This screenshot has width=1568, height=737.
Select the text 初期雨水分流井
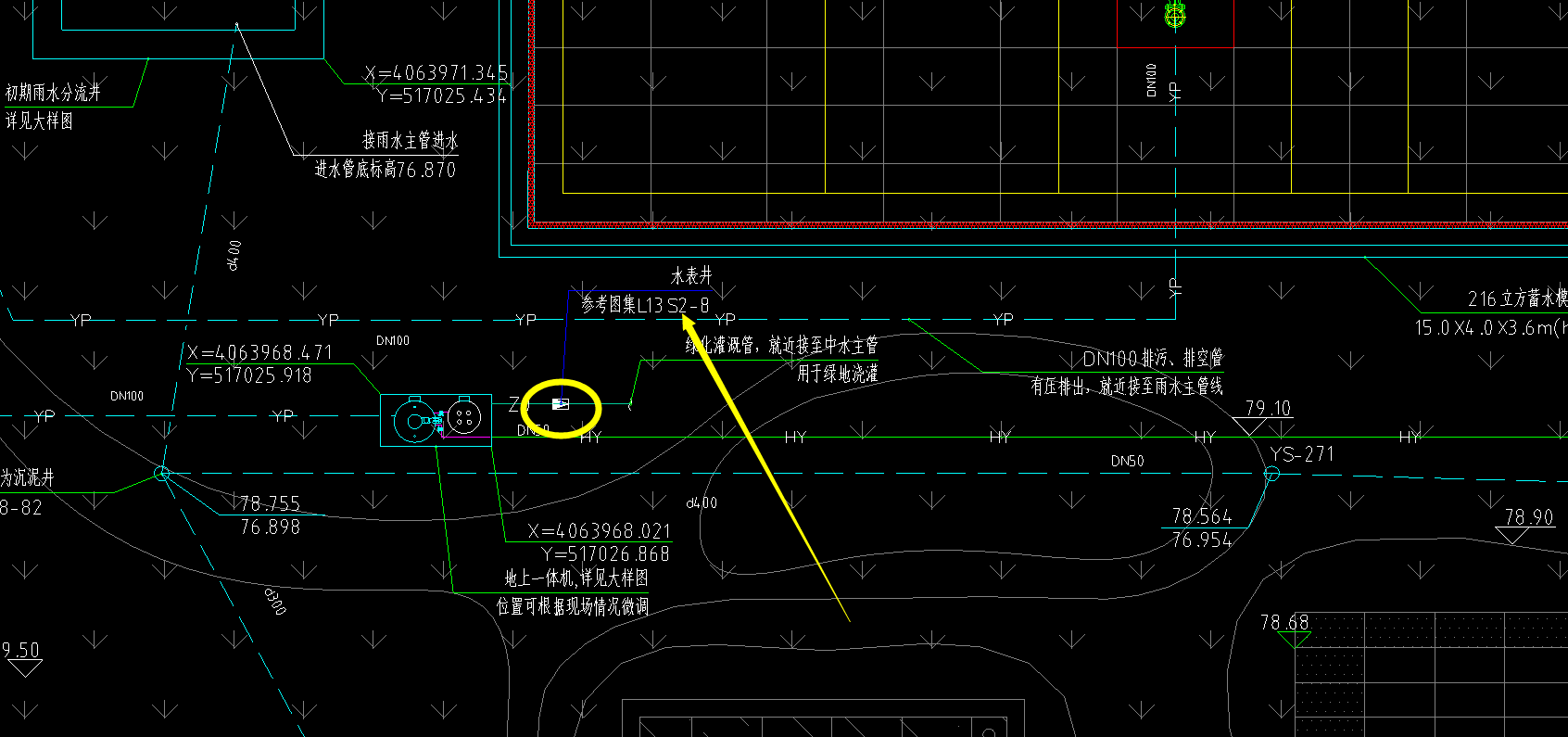click(x=53, y=93)
